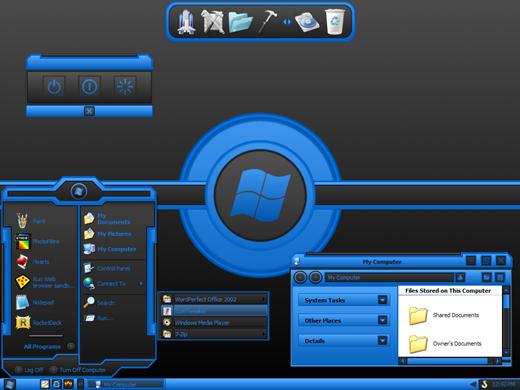Screen dimensions: 520x390
Task: Expand the Connect To submenu arrow
Action: [x=141, y=283]
